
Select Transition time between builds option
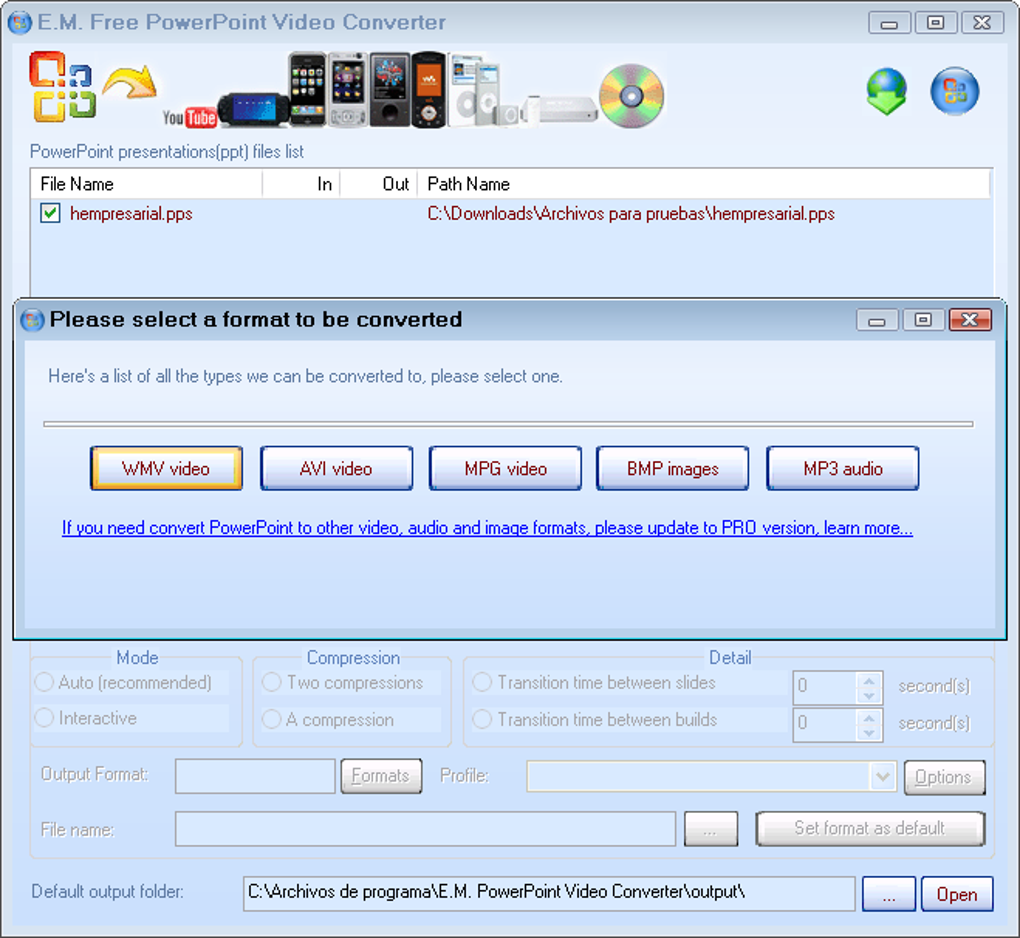(x=482, y=719)
